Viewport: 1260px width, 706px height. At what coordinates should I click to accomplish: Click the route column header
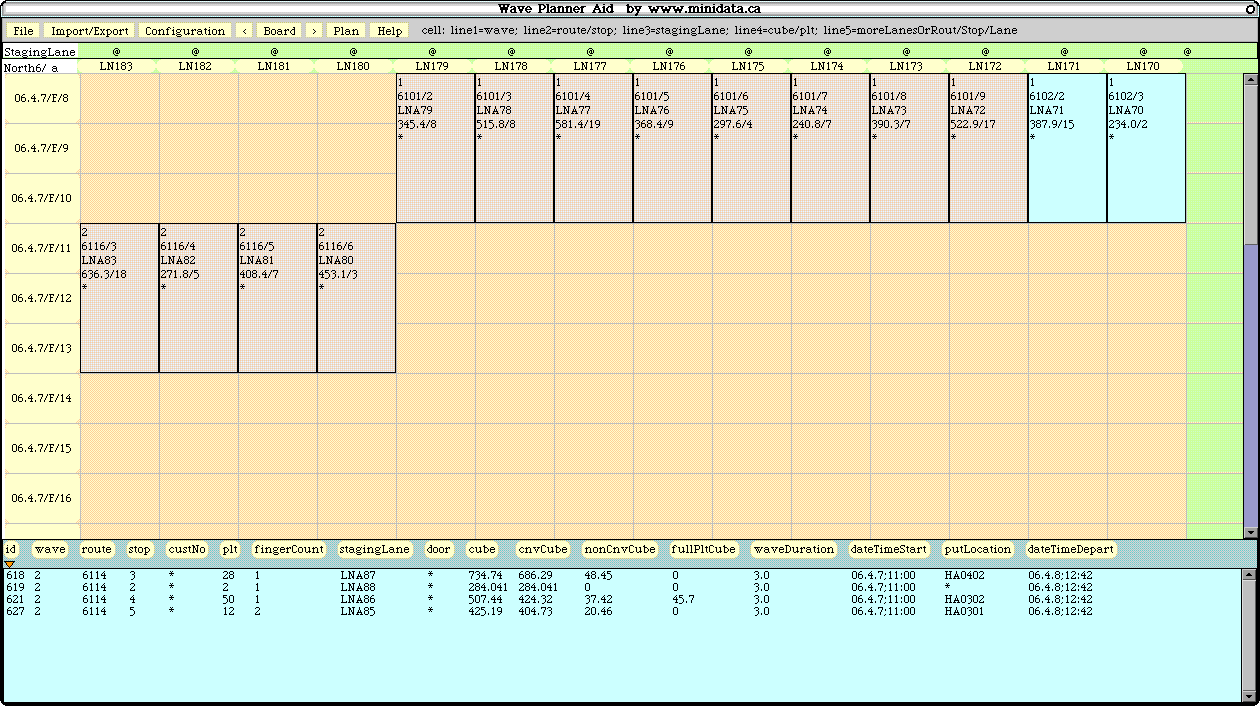point(97,549)
